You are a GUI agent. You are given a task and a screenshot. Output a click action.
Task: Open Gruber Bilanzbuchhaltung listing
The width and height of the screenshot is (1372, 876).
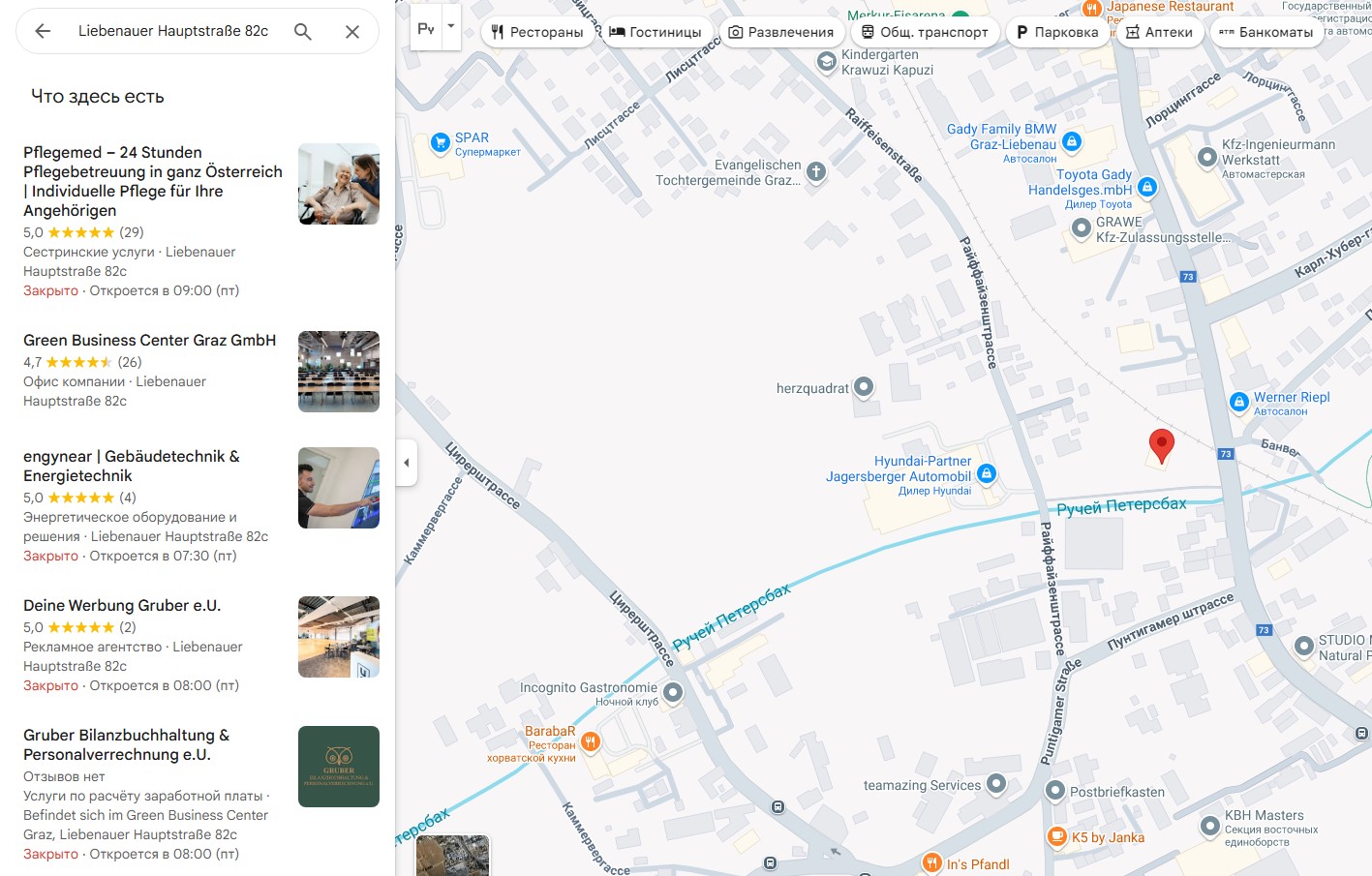coord(127,744)
